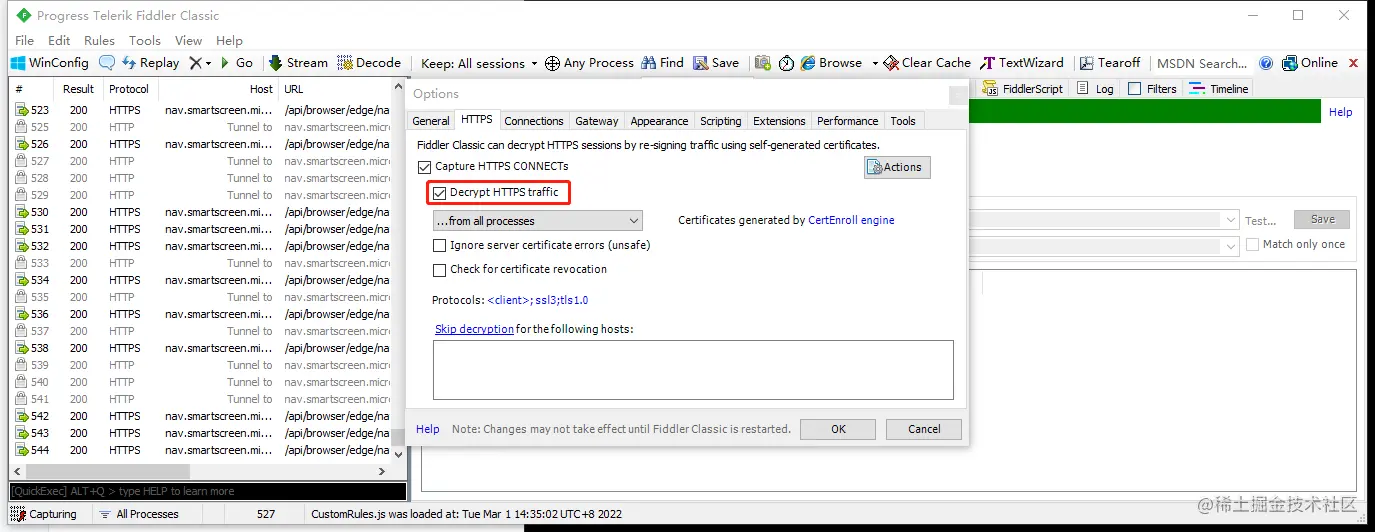
Task: Cancel the Options dialog
Action: (924, 429)
